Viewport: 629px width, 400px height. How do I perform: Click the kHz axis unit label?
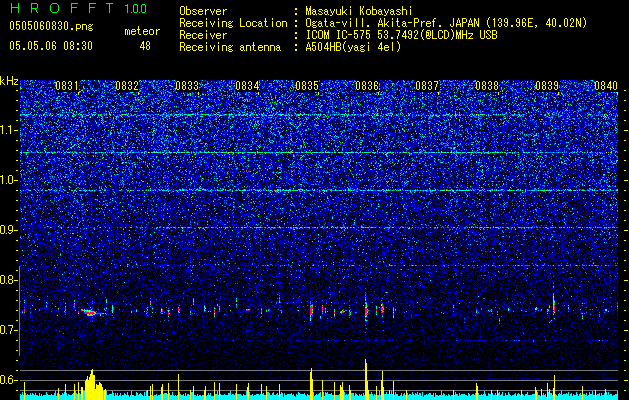[9, 81]
